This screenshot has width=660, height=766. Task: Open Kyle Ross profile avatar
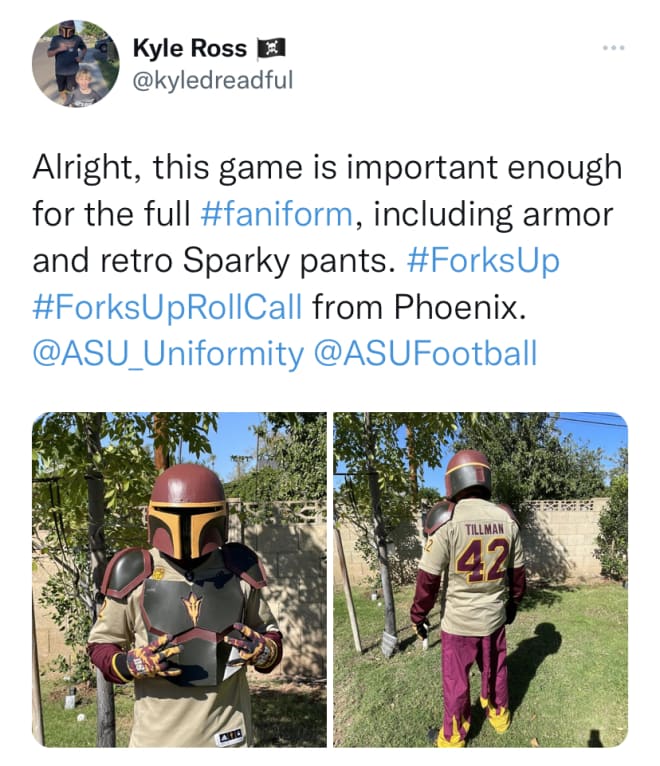click(x=76, y=64)
